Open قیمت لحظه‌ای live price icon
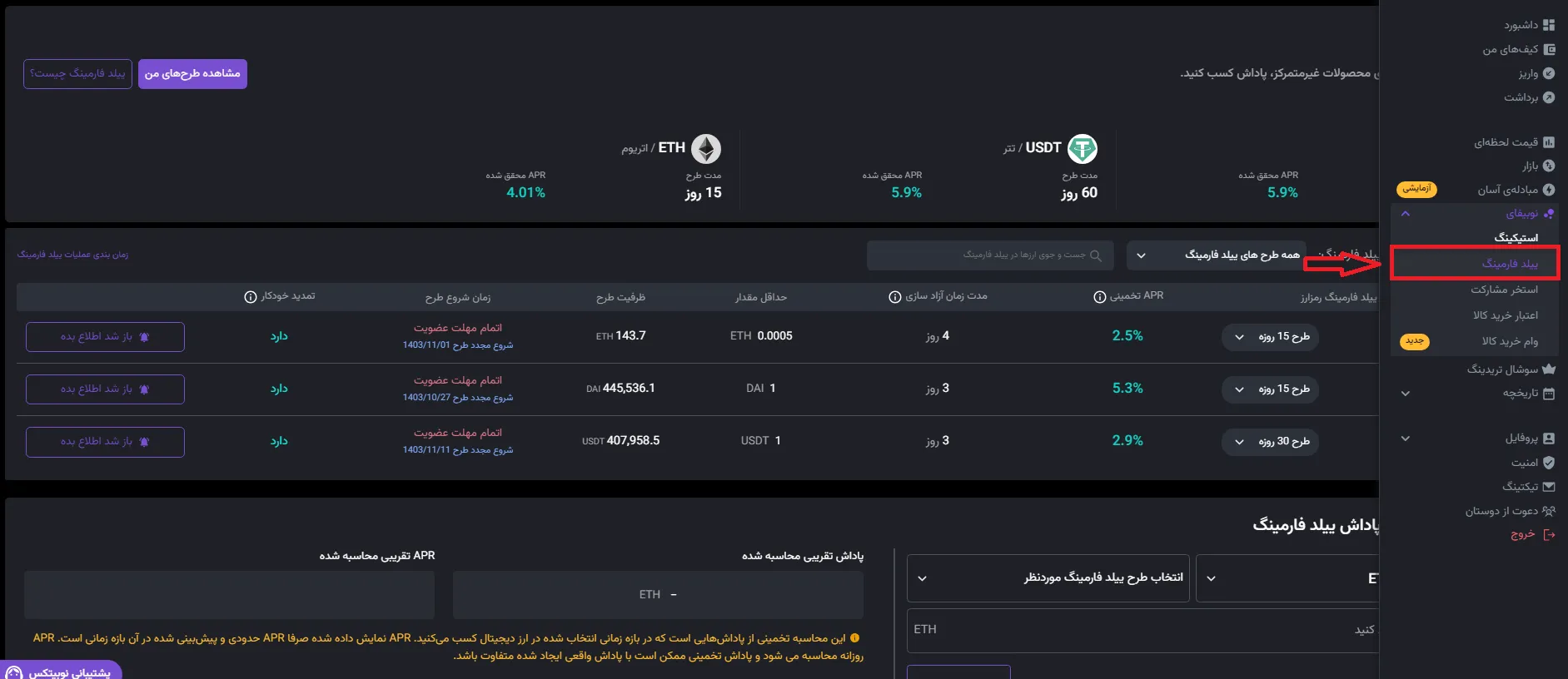 [x=1549, y=142]
